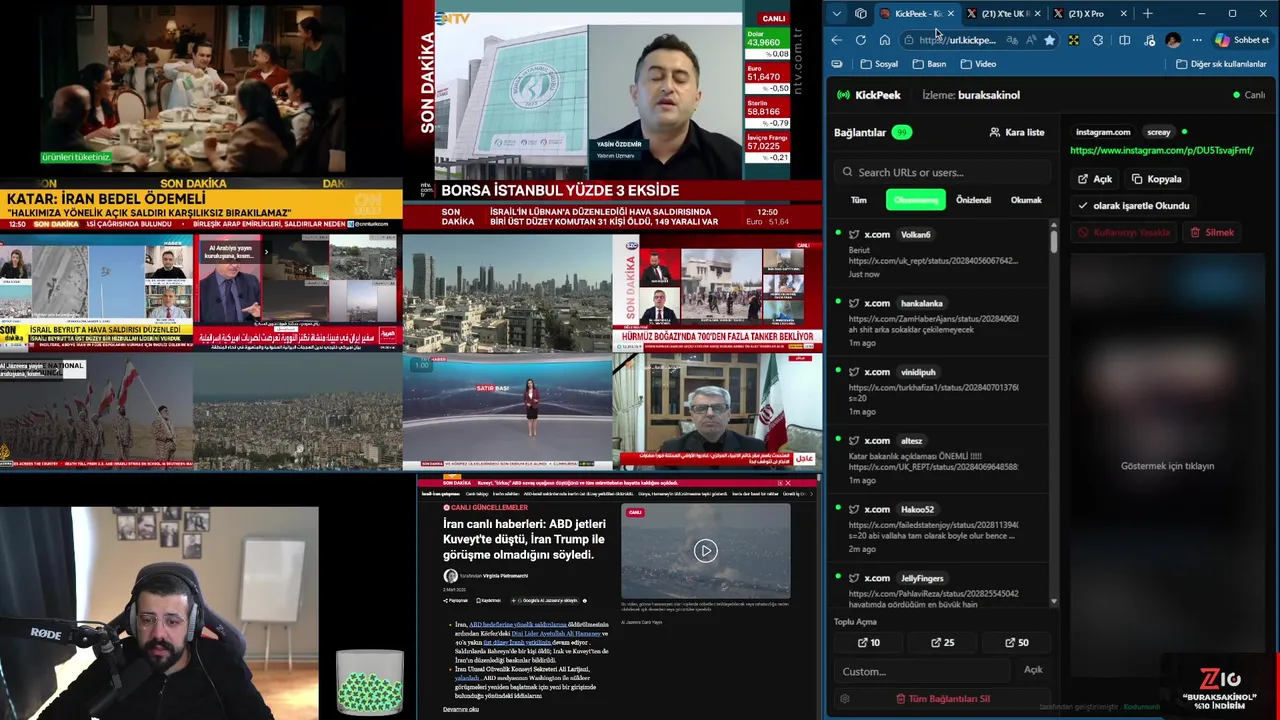Switch to the X'te UK tab
Viewport: 1280px width, 720px height.
point(1003,13)
